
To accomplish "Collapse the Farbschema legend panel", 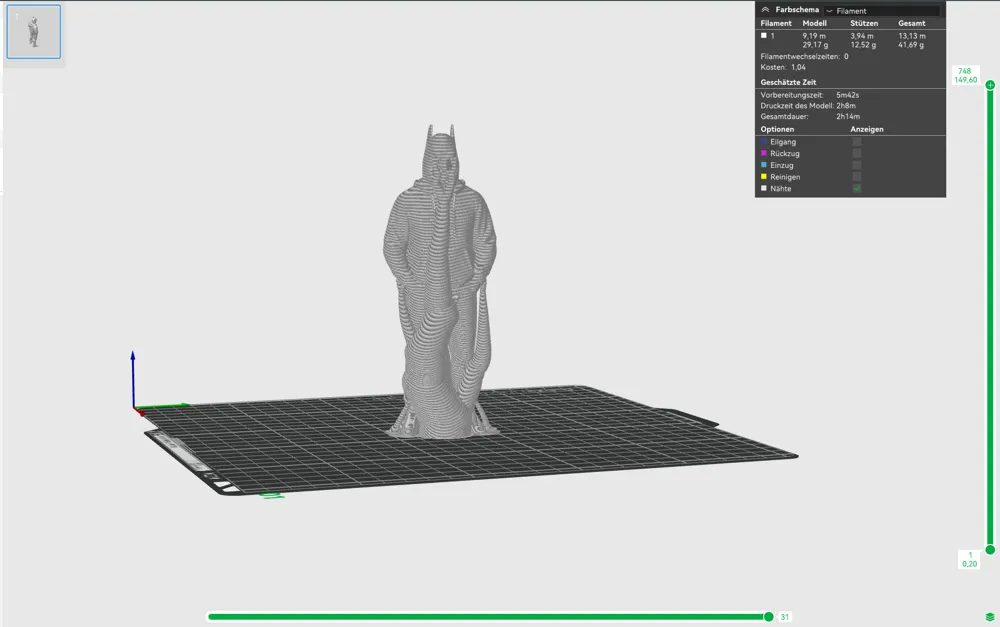I will pos(765,10).
